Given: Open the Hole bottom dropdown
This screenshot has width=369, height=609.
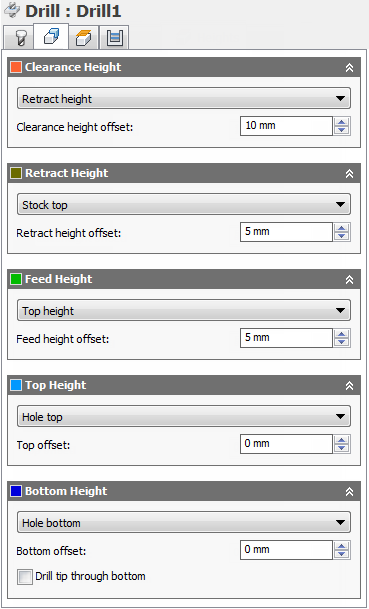Looking at the screenshot, I should 184,523.
